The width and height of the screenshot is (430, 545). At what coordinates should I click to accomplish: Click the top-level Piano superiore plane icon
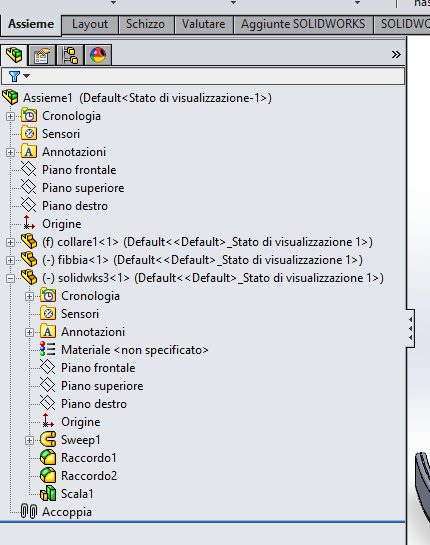click(x=29, y=187)
